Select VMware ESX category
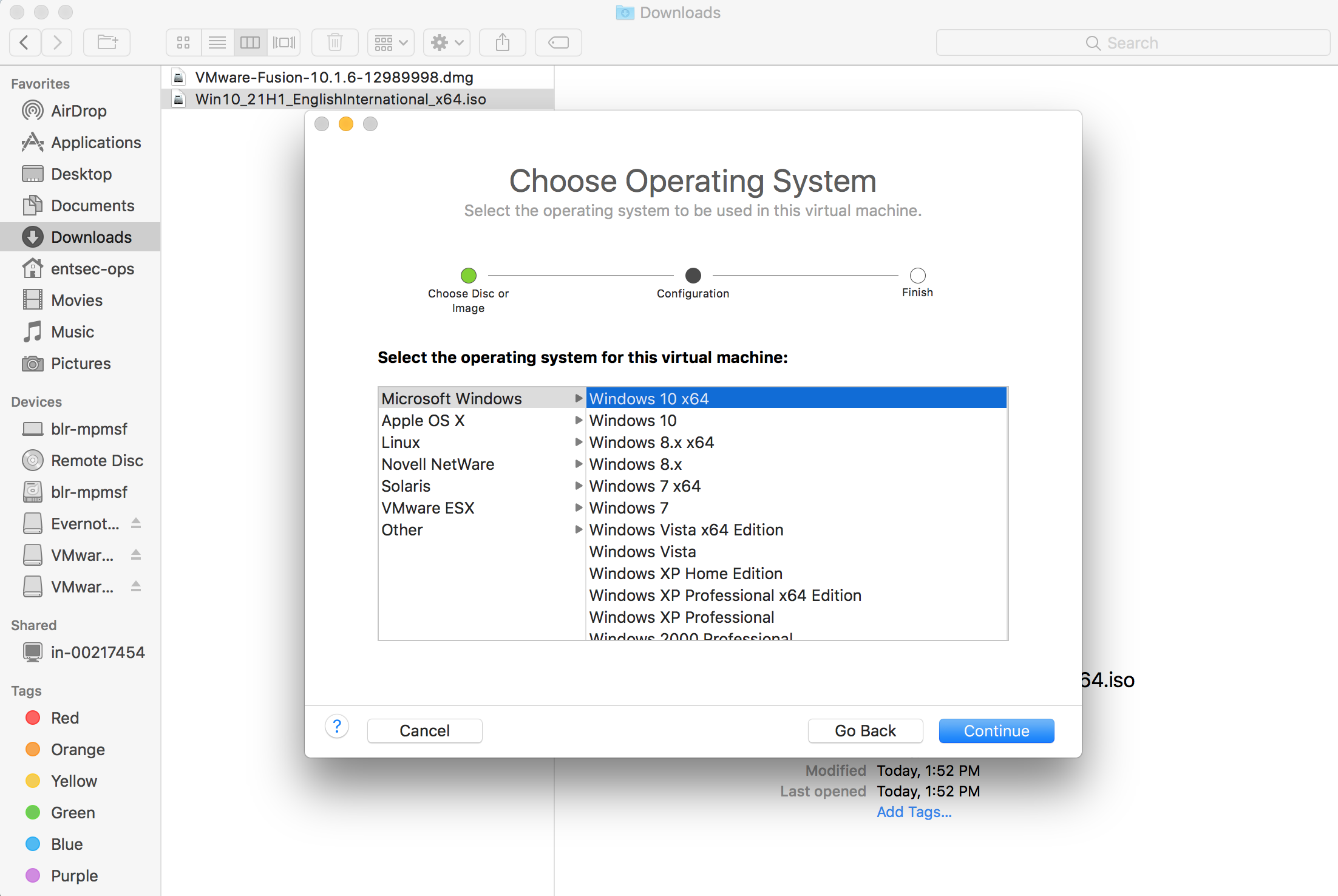 tap(482, 508)
